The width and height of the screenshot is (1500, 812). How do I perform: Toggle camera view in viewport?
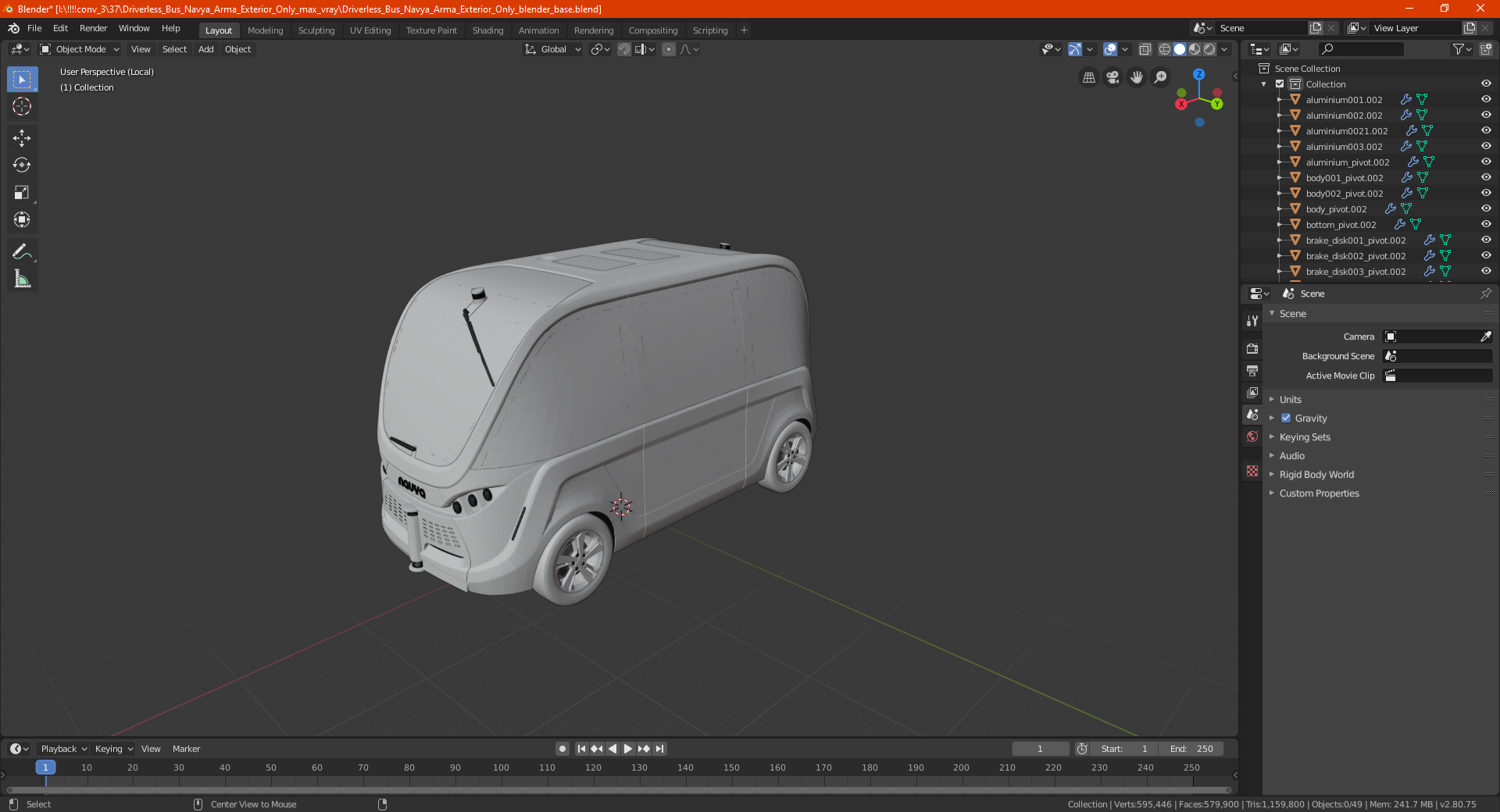click(1112, 77)
